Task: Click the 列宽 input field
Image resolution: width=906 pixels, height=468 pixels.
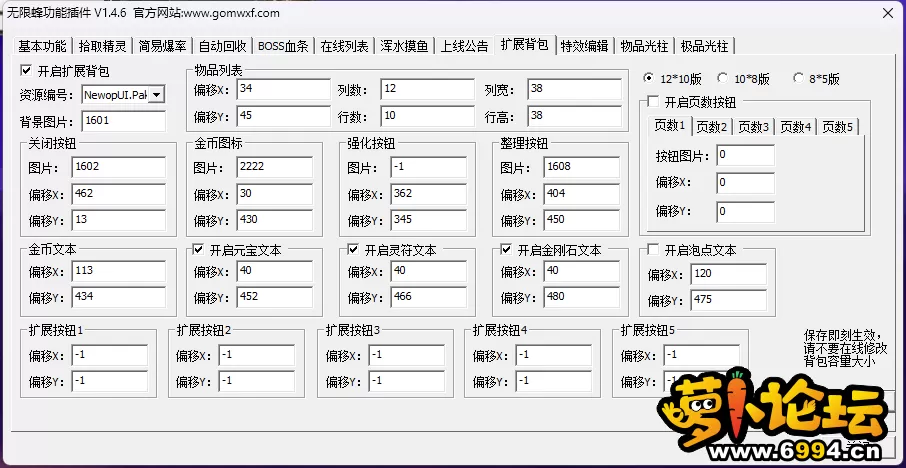Action: tap(574, 89)
